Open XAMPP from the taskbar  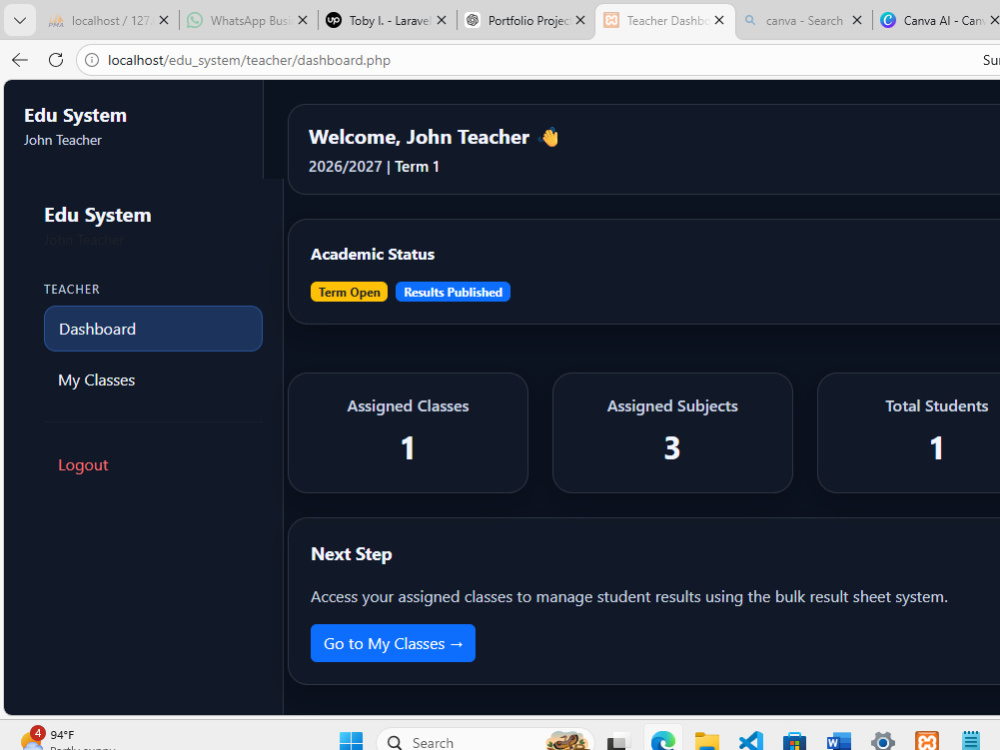(927, 741)
